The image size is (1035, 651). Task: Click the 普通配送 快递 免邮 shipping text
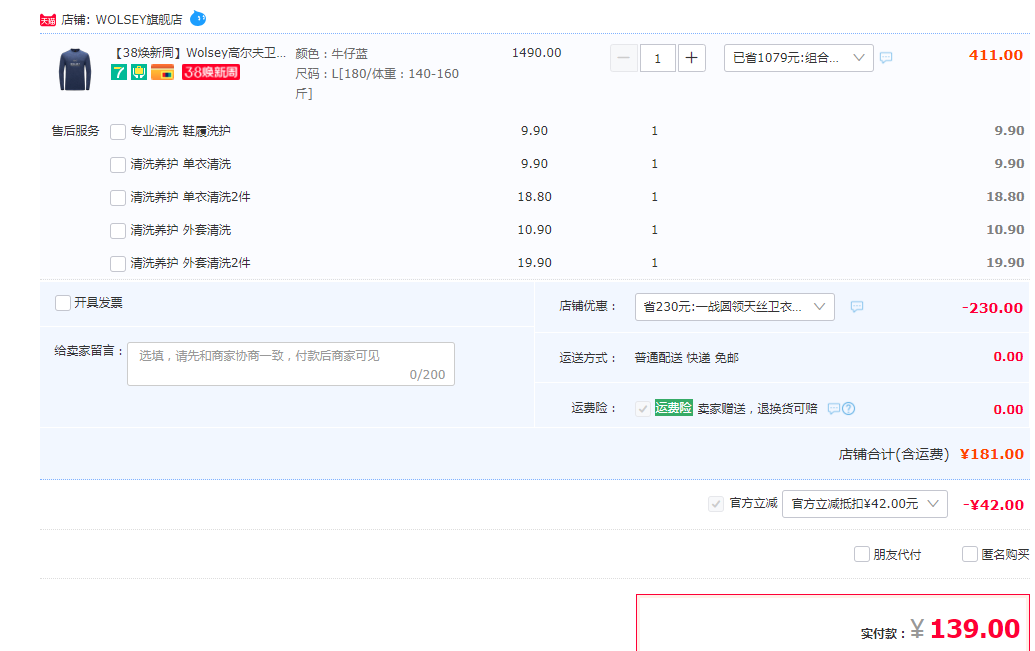tap(686, 358)
